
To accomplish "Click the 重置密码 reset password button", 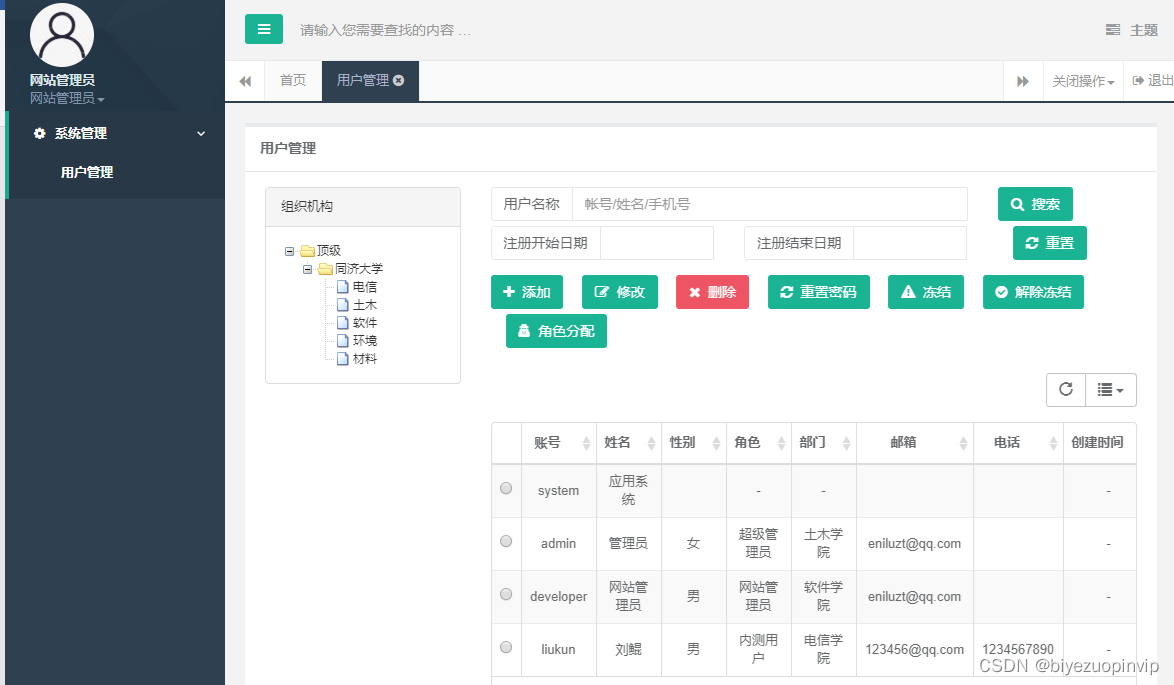I will click(x=818, y=292).
